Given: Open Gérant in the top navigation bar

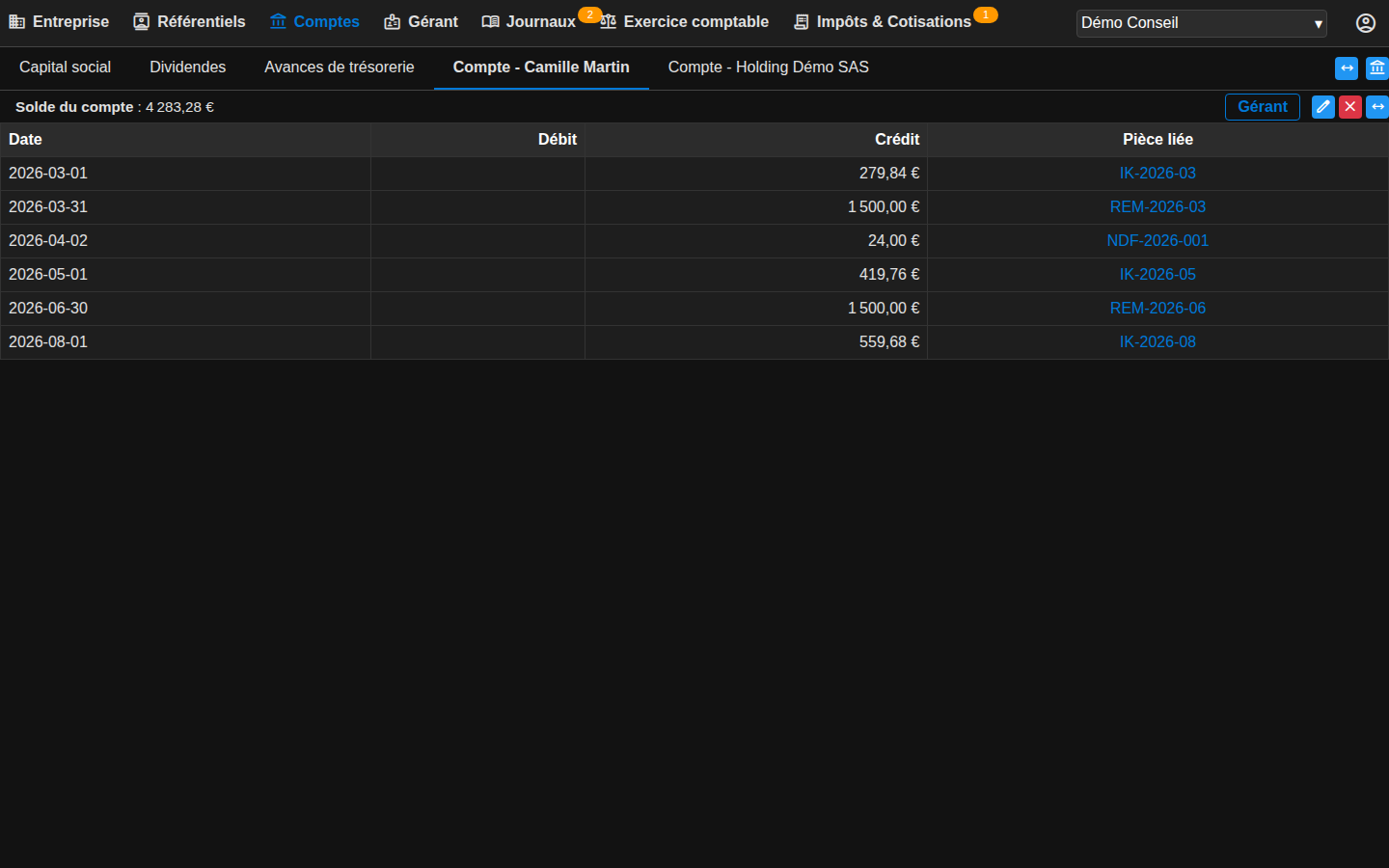Looking at the screenshot, I should click(x=421, y=22).
